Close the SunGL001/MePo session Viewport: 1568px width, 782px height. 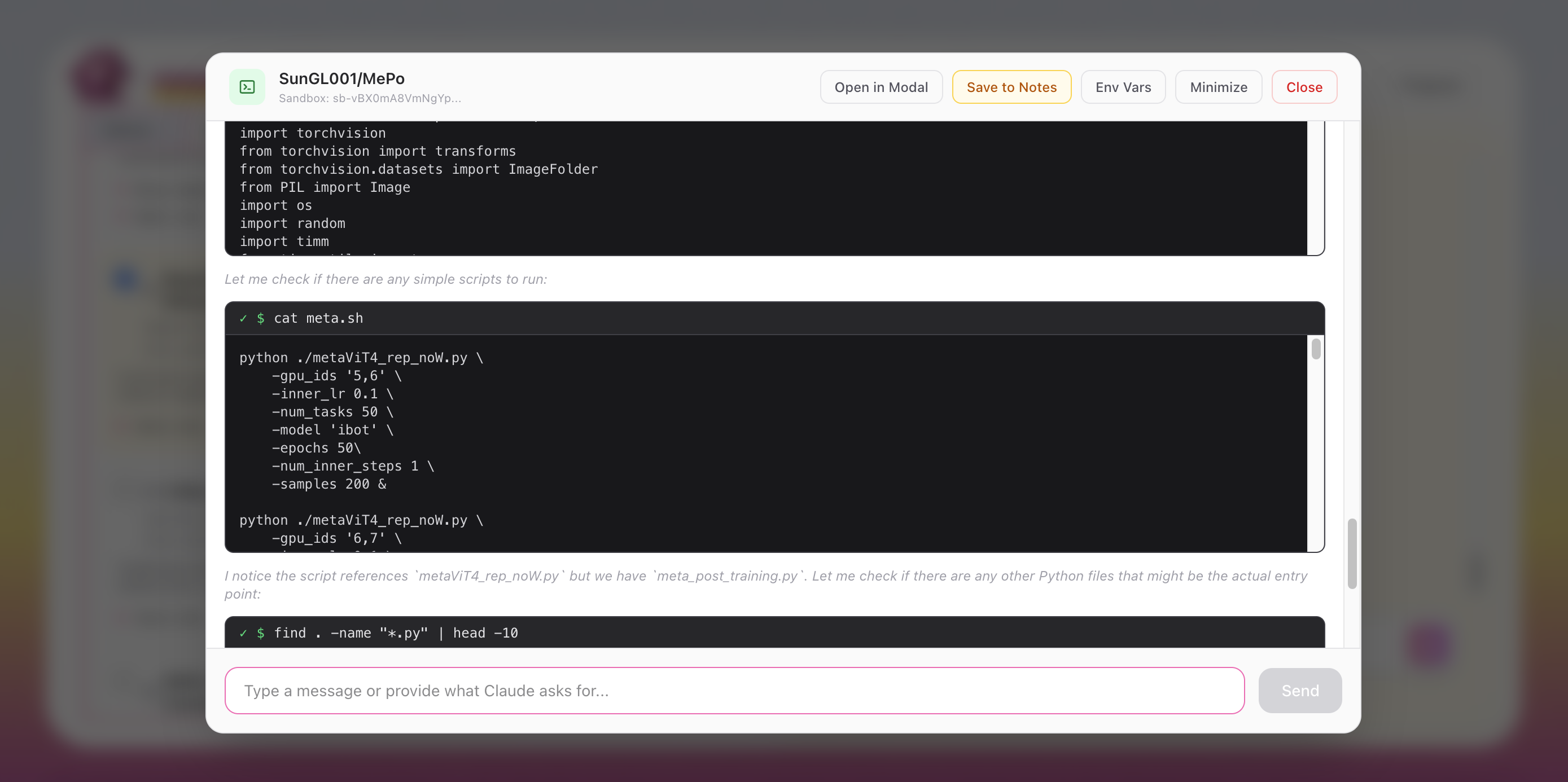tap(1304, 87)
